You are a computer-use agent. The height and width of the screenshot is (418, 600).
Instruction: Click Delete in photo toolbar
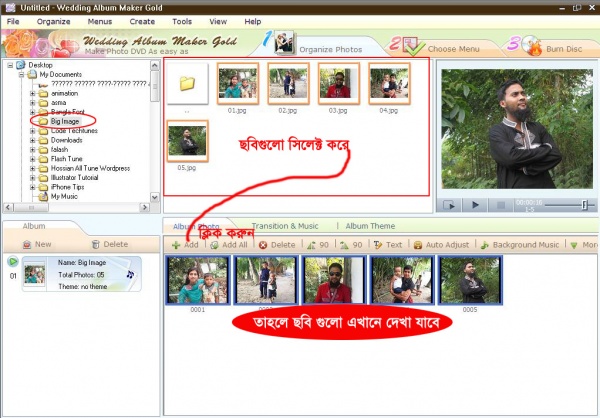tap(277, 245)
